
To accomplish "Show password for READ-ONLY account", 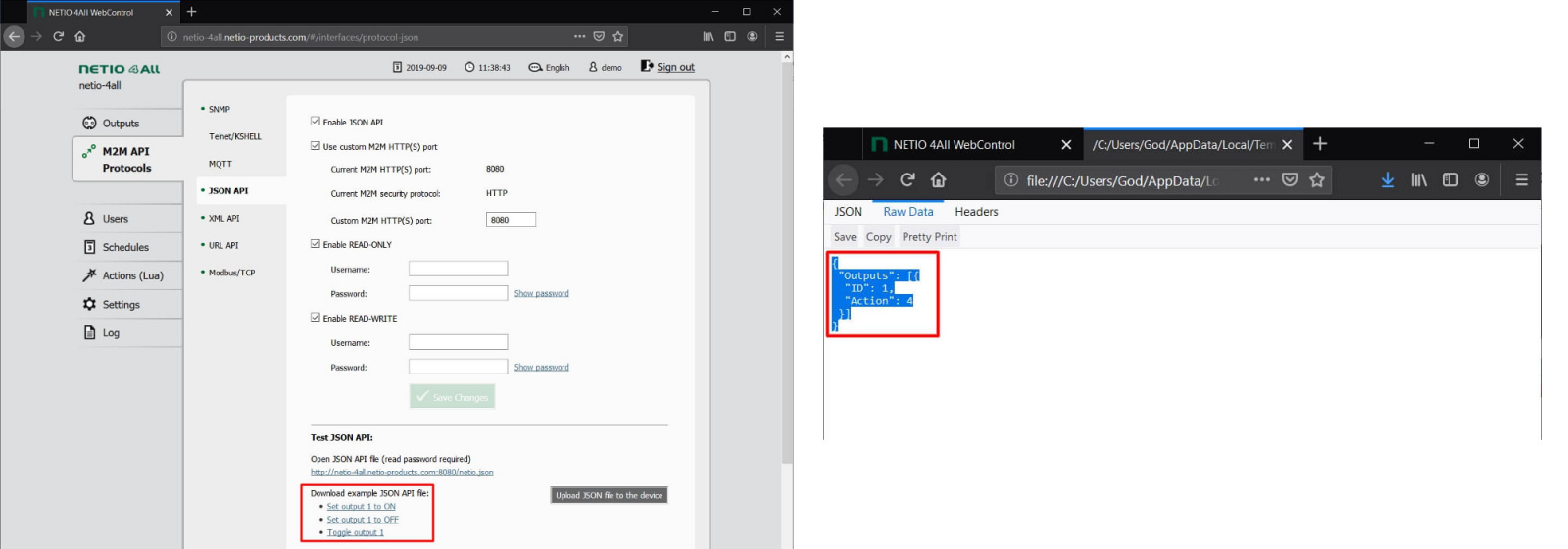I will click(x=541, y=293).
